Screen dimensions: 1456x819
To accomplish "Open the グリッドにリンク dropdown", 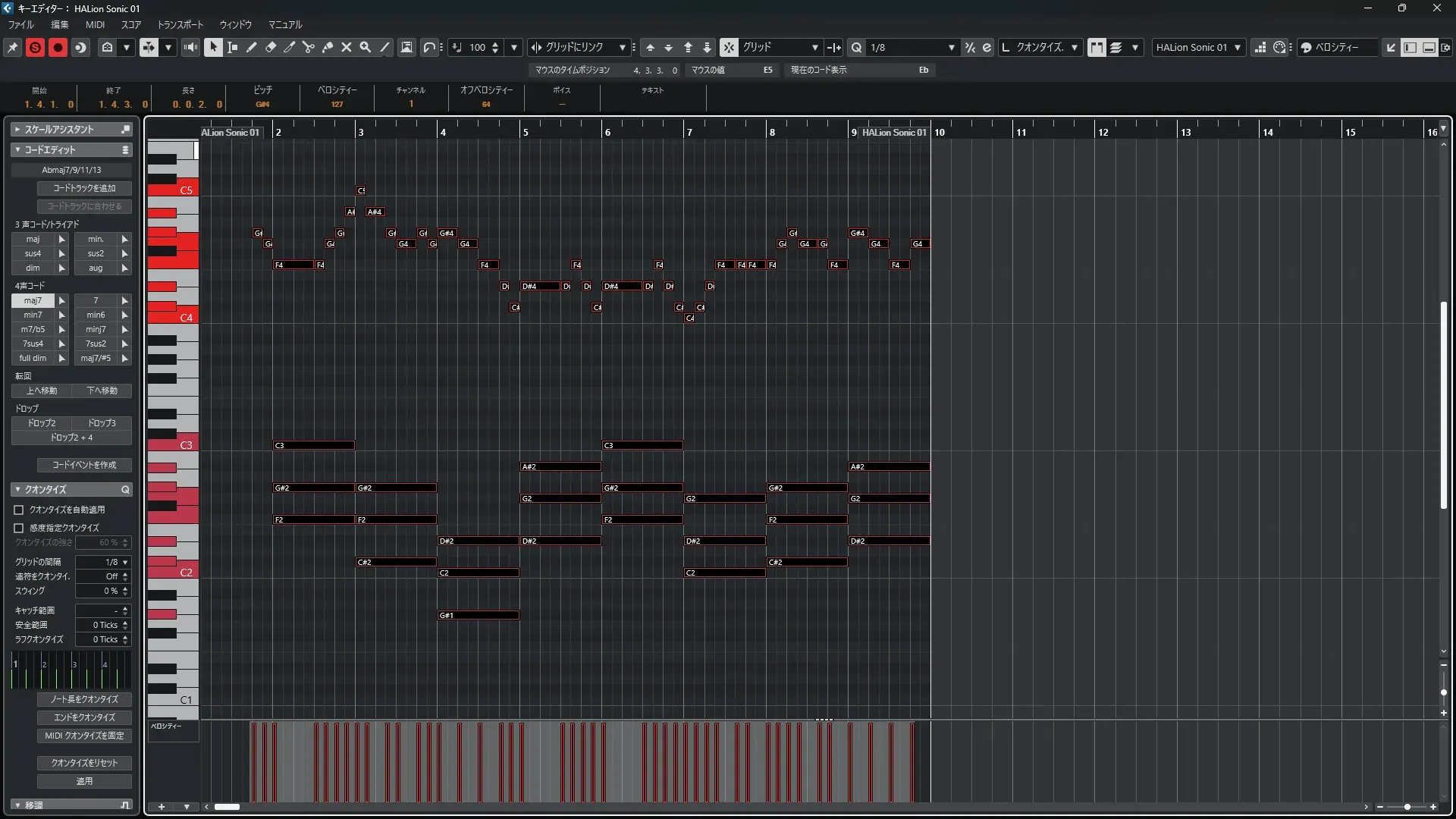I will point(623,47).
